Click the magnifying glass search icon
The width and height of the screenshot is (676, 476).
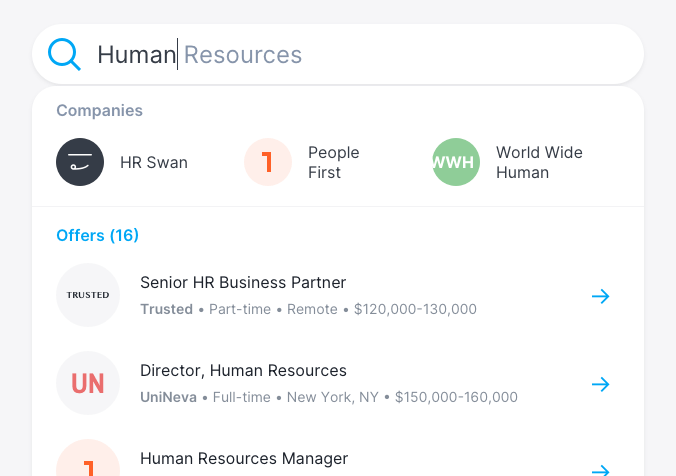click(65, 54)
